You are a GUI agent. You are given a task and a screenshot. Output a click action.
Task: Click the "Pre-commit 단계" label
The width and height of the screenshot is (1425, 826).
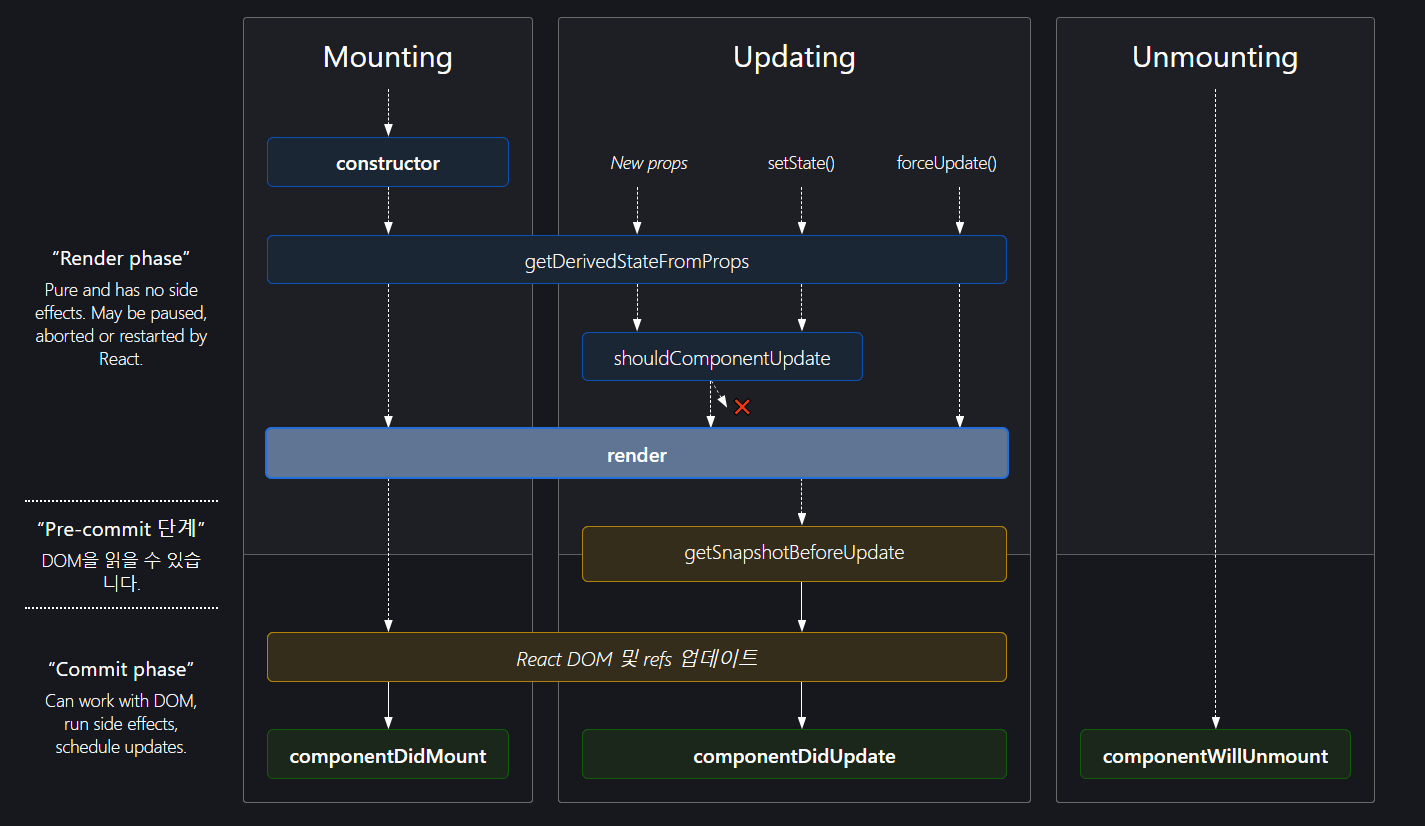pos(121,529)
